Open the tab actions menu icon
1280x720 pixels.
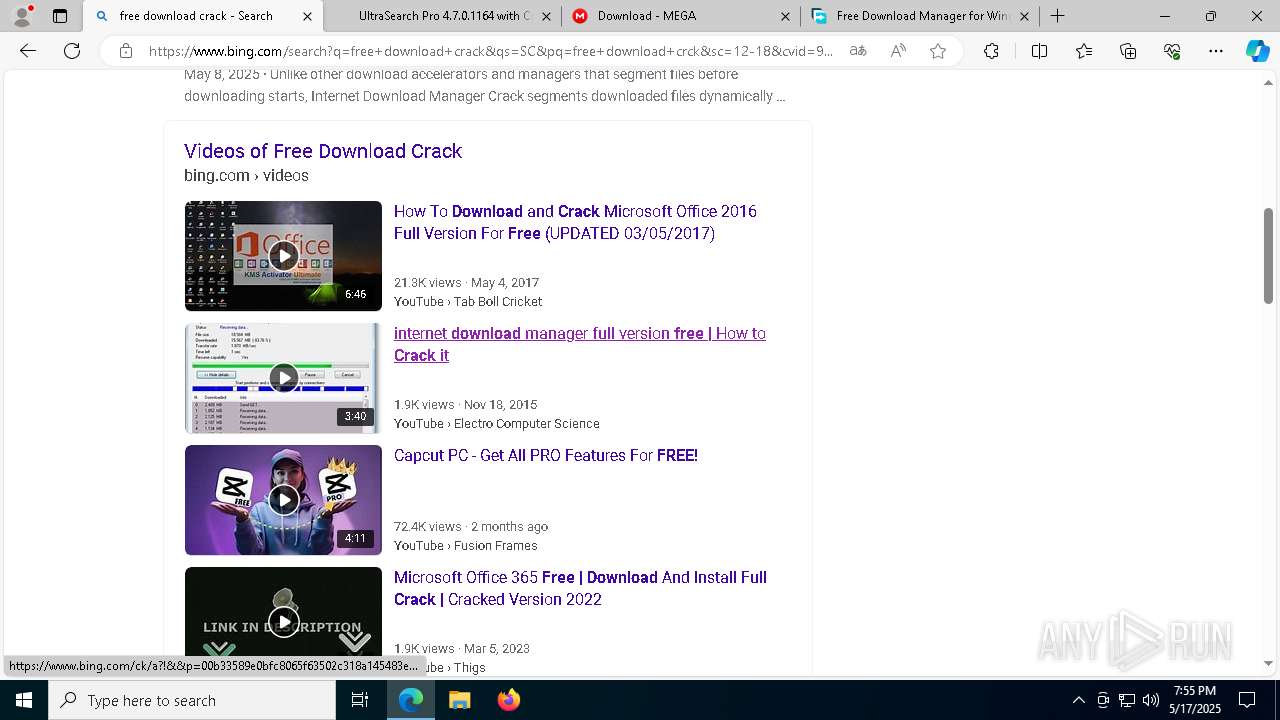[x=60, y=16]
